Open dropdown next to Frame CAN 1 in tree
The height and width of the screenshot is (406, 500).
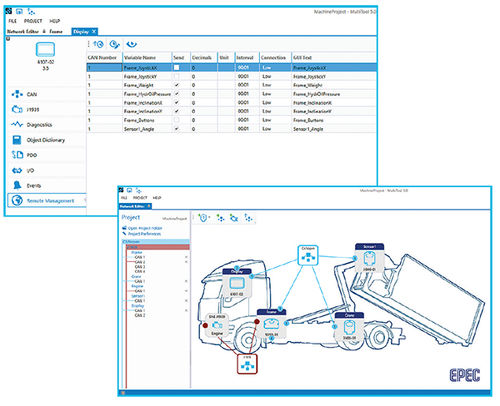click(186, 257)
